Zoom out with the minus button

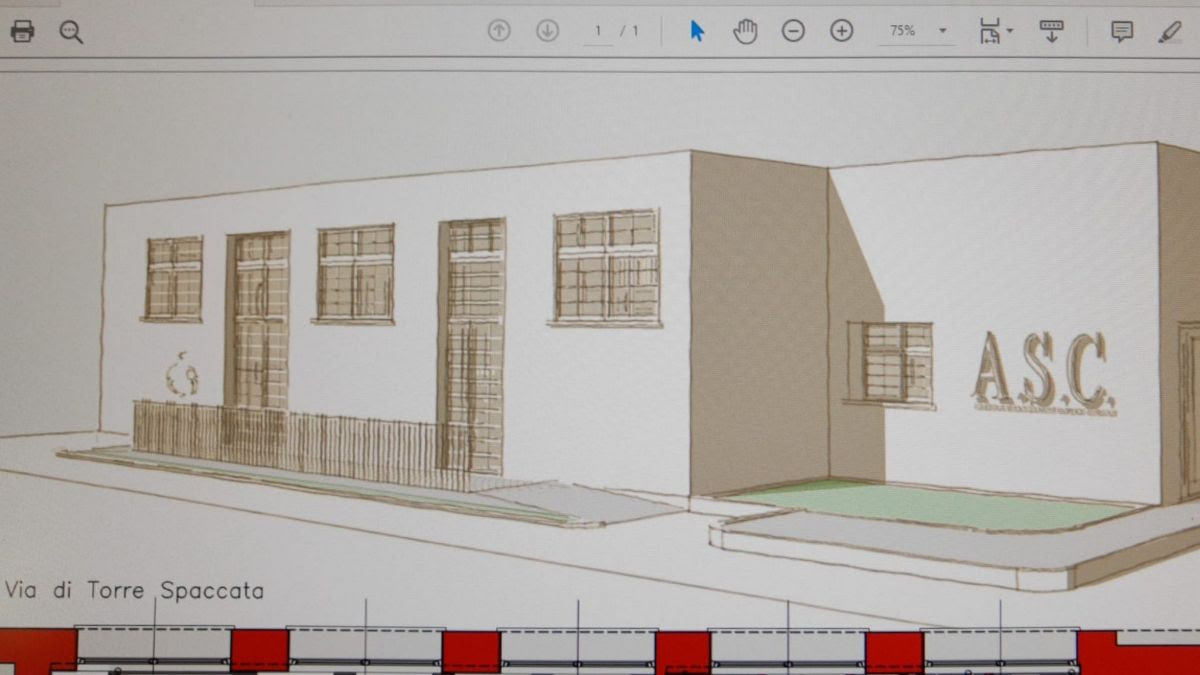(x=793, y=31)
